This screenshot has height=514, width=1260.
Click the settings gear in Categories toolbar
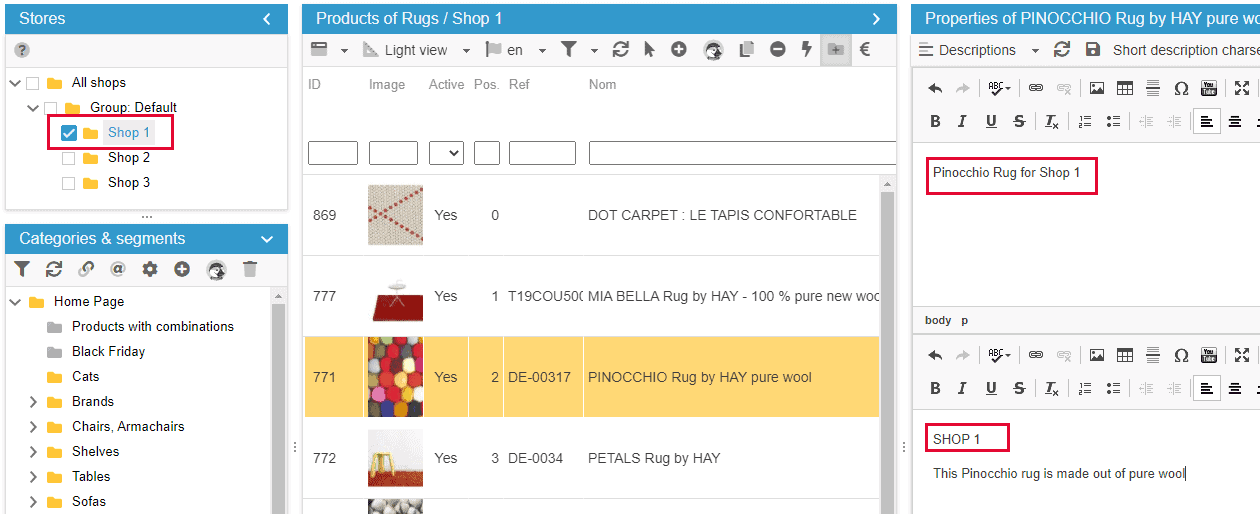point(150,269)
